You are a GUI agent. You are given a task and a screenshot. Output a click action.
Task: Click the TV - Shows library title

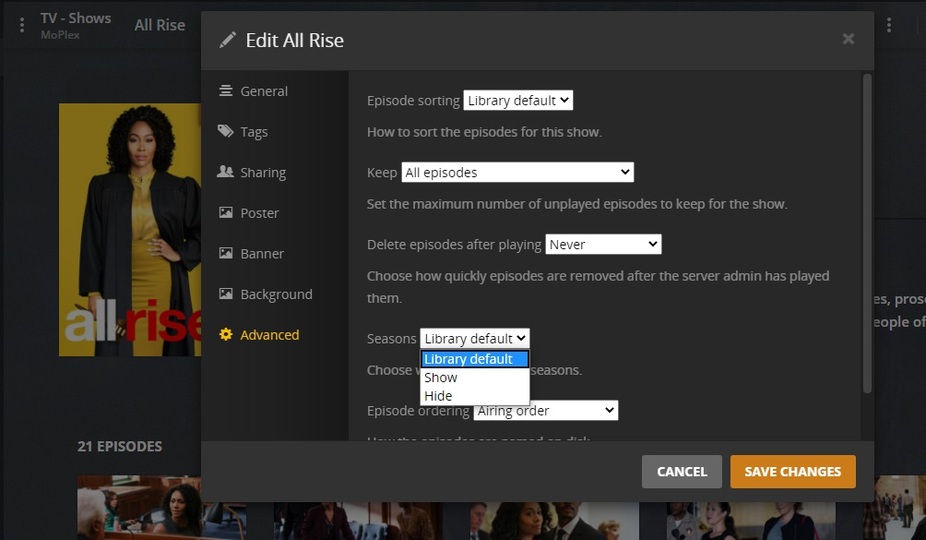pyautogui.click(x=76, y=18)
